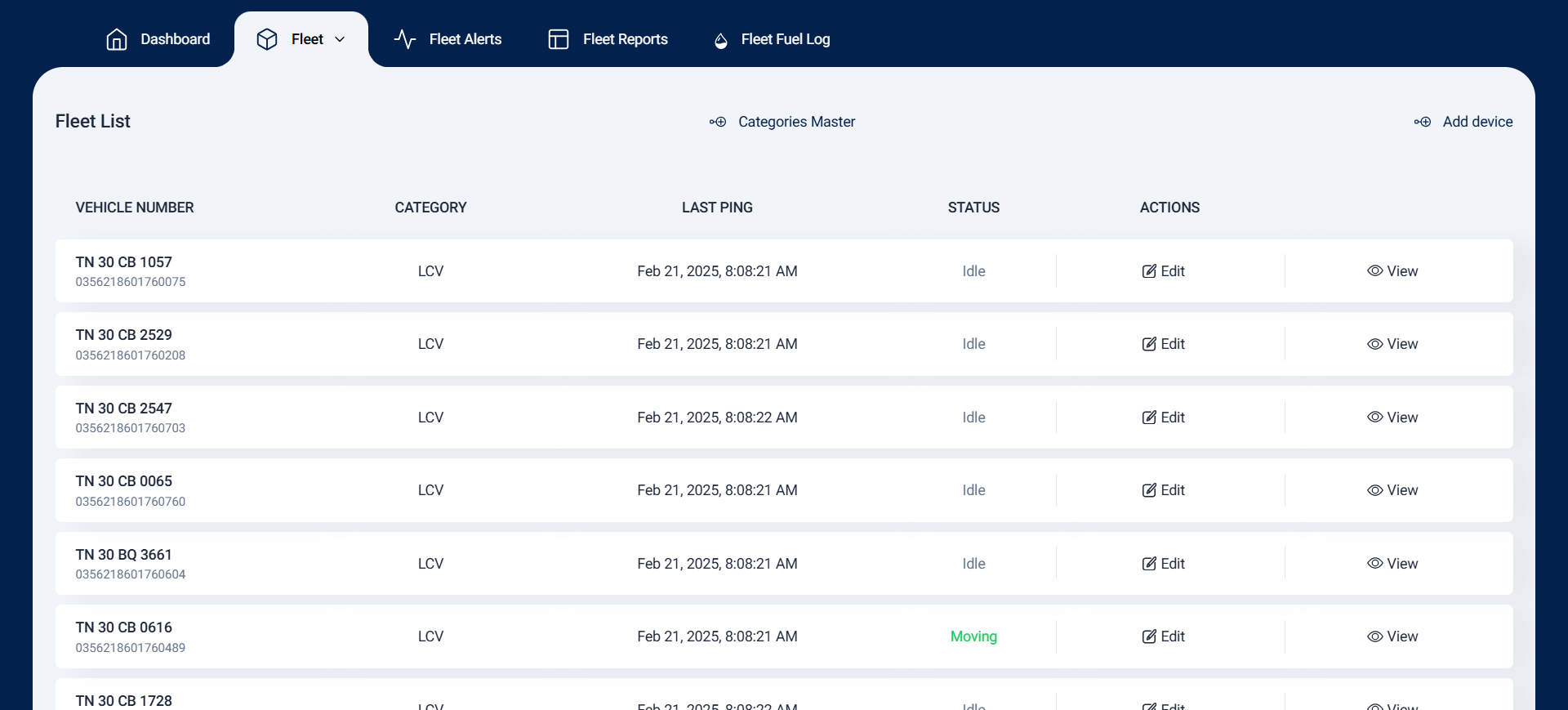The image size is (1568, 710).
Task: Click the Add device link
Action: (x=1477, y=122)
